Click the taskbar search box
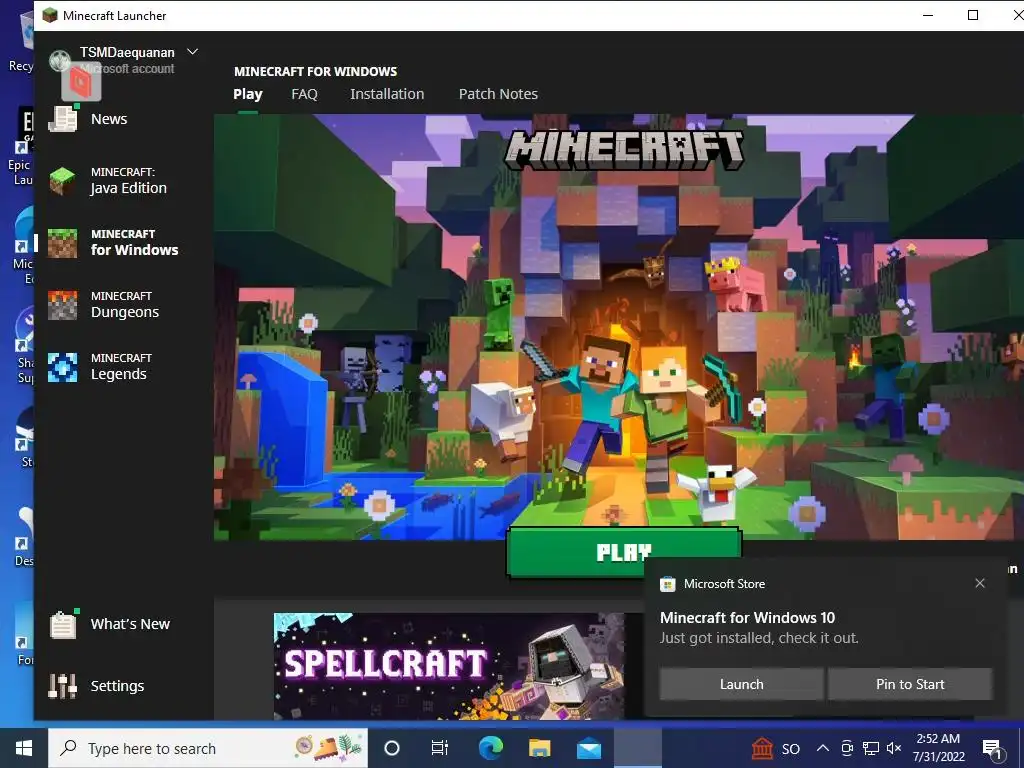Image resolution: width=1024 pixels, height=768 pixels. (208, 748)
